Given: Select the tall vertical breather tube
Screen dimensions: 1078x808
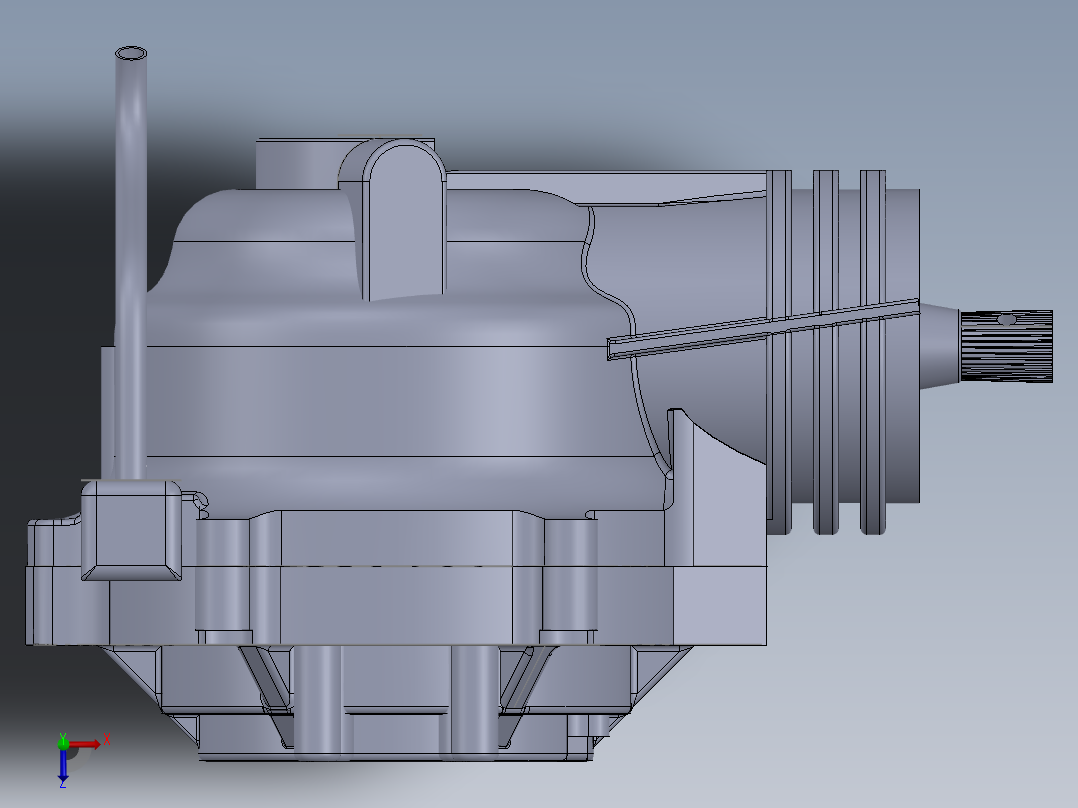Looking at the screenshot, I should pos(131,265).
